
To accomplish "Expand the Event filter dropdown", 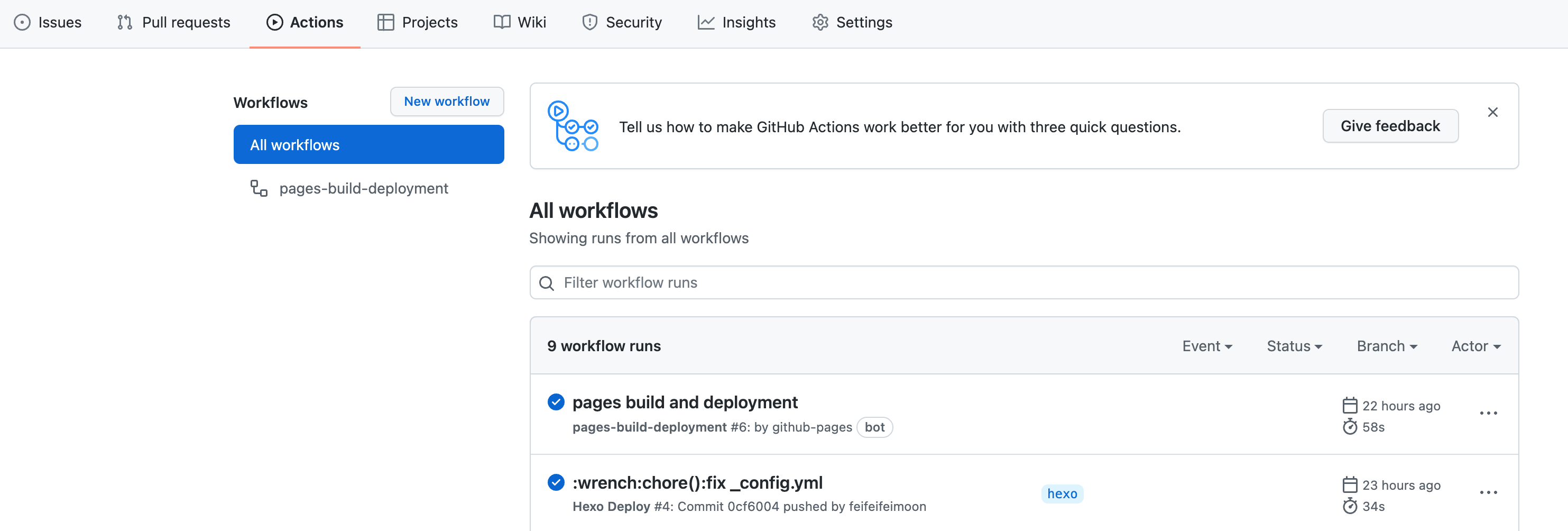I will pyautogui.click(x=1206, y=346).
